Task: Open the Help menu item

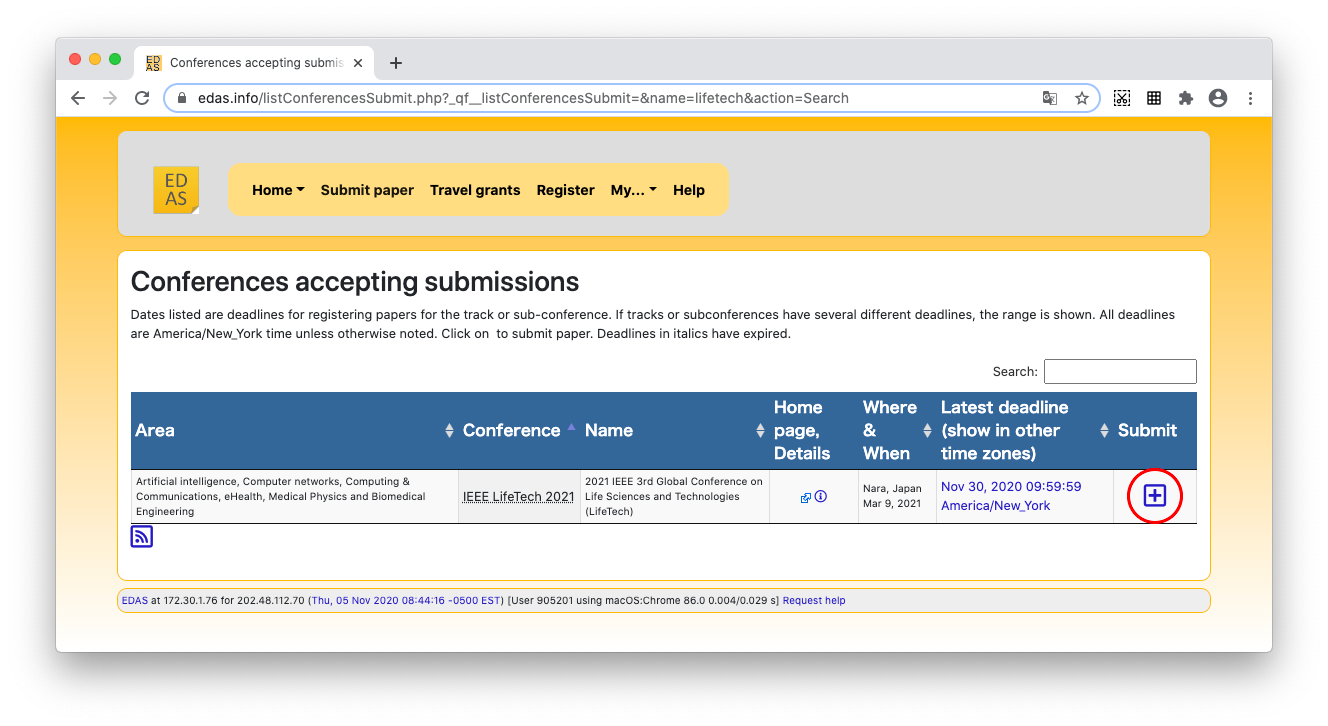Action: pyautogui.click(x=689, y=190)
